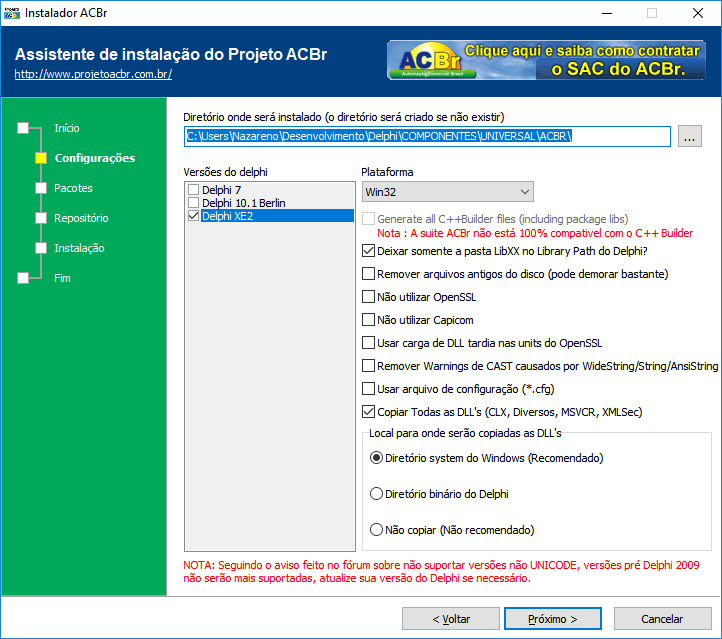Click the Cancelar button
The width and height of the screenshot is (722, 639).
662,619
